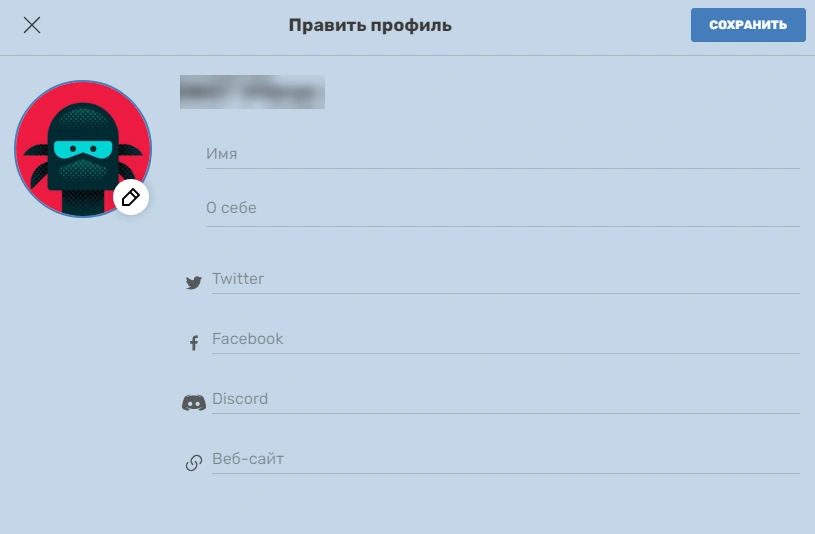Click into the Discord input field
815x534 pixels.
[x=506, y=399]
